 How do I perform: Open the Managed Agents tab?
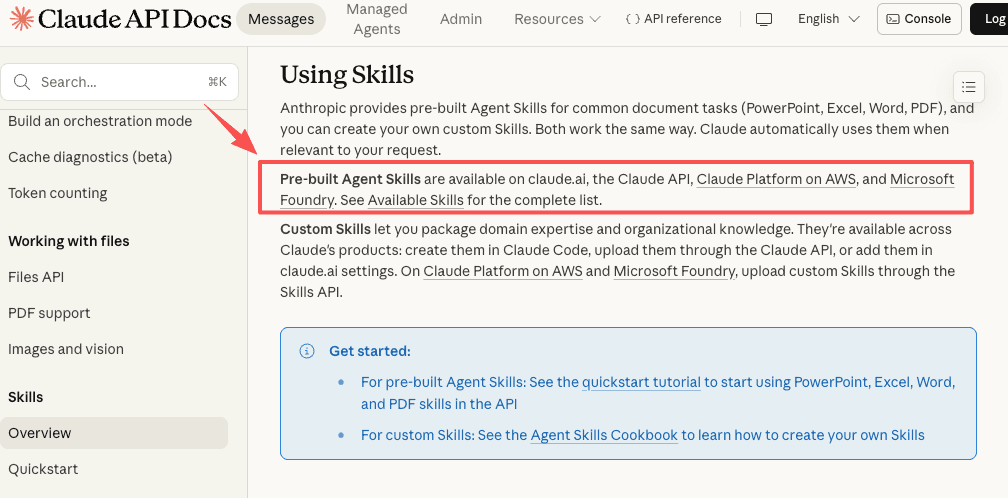(377, 19)
